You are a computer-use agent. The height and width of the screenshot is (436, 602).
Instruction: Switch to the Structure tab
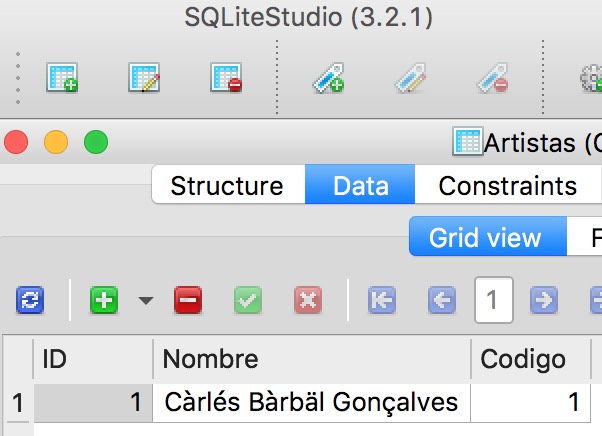(x=227, y=186)
